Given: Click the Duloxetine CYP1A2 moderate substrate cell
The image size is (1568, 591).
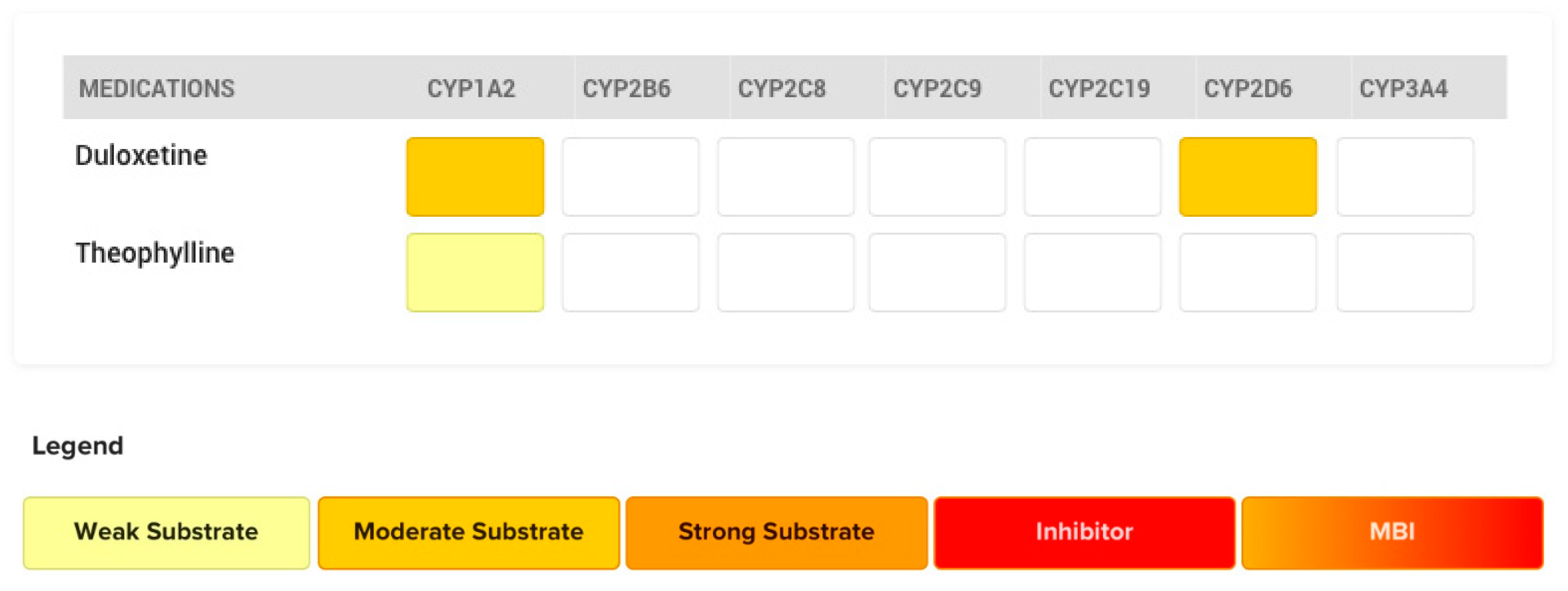Looking at the screenshot, I should [x=475, y=177].
